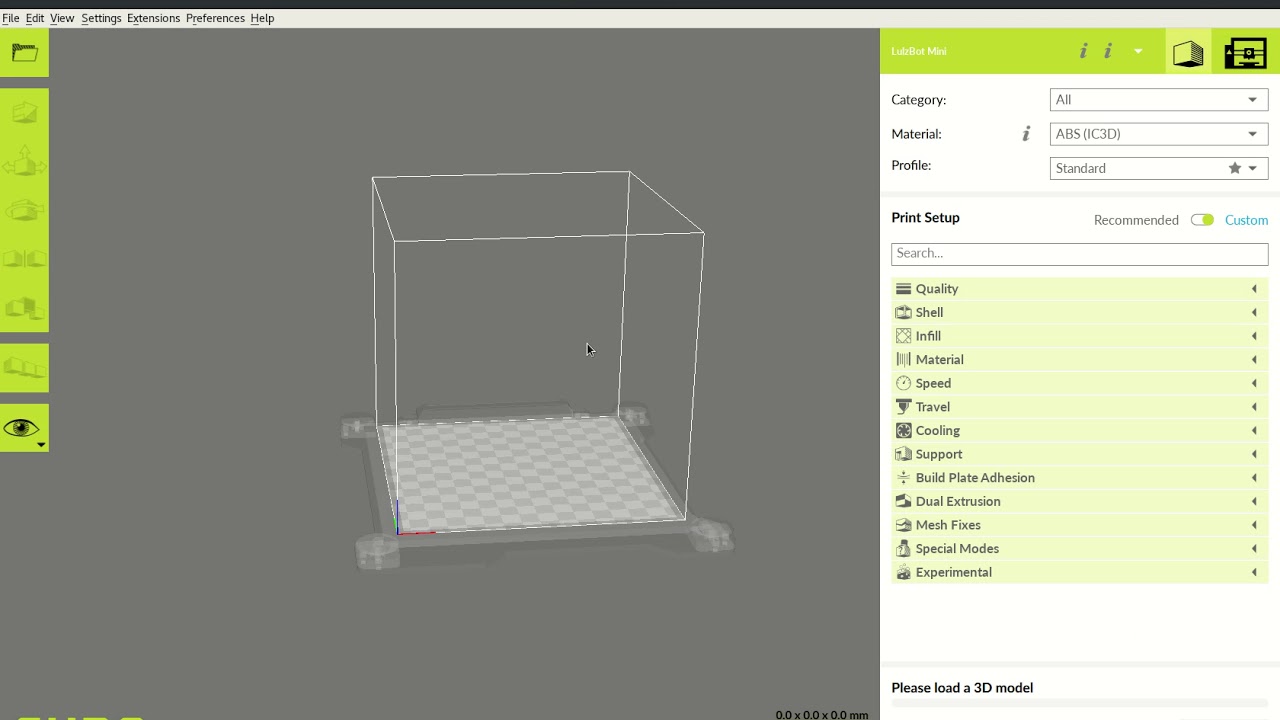Expand the Special Modes section
The width and height of the screenshot is (1280, 720).
pyautogui.click(x=1079, y=549)
